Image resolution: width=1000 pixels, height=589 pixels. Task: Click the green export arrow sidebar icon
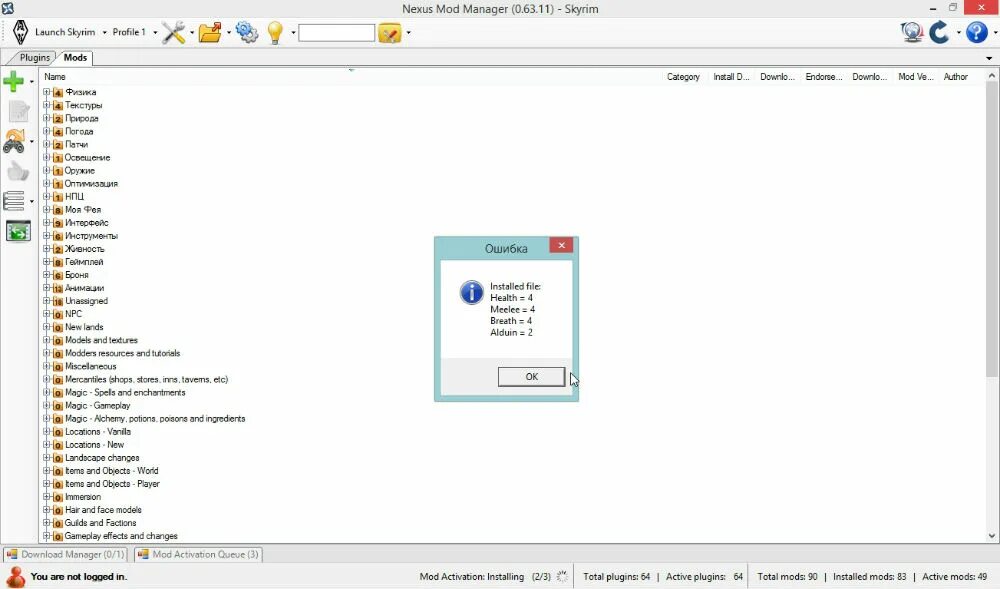tap(18, 231)
